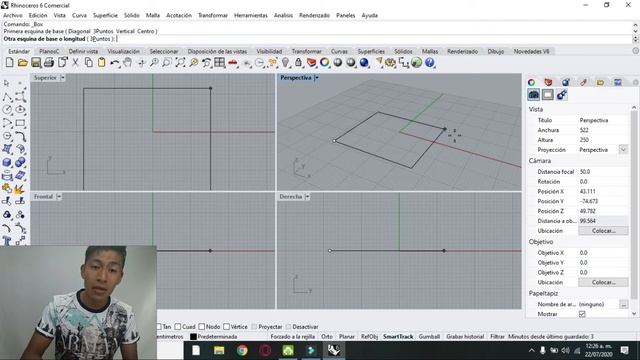Save the model with the floppy disk icon
This screenshot has height=360, width=640.
[x=36, y=62]
